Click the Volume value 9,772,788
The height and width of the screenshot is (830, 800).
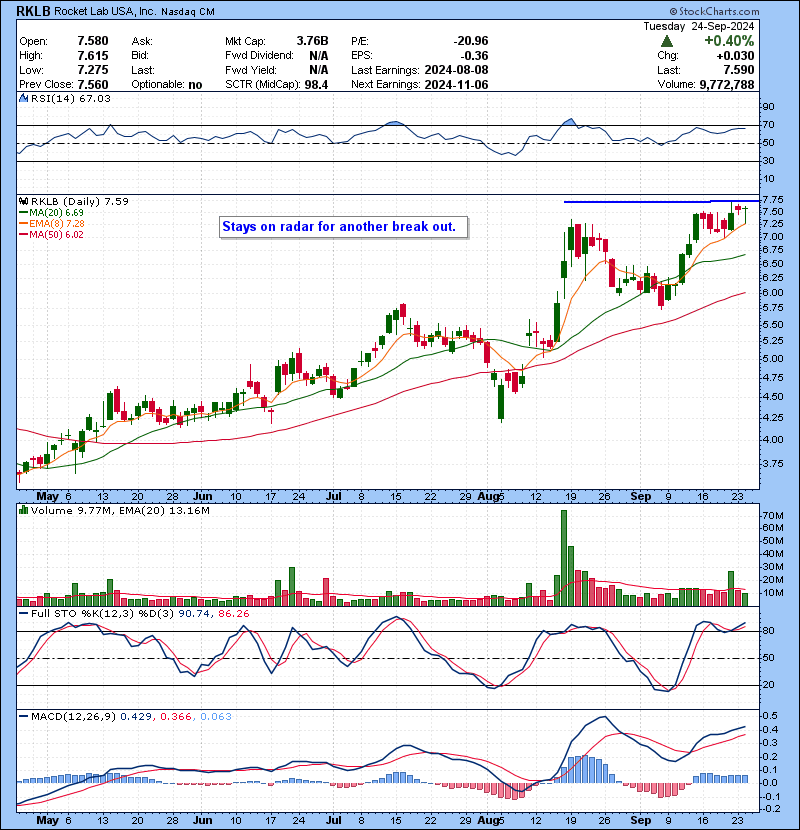click(727, 84)
